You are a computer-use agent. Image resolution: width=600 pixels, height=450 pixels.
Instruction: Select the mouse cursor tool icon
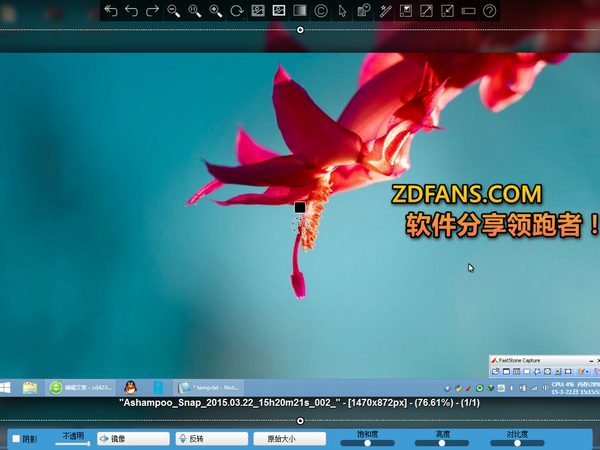342,11
